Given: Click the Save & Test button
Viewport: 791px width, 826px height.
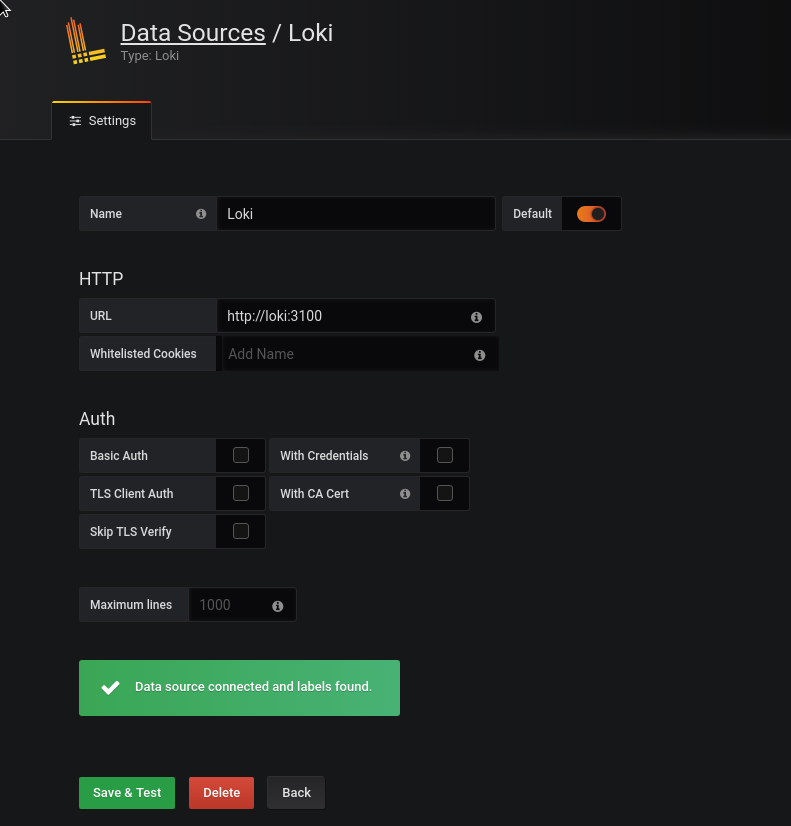Looking at the screenshot, I should (x=127, y=793).
